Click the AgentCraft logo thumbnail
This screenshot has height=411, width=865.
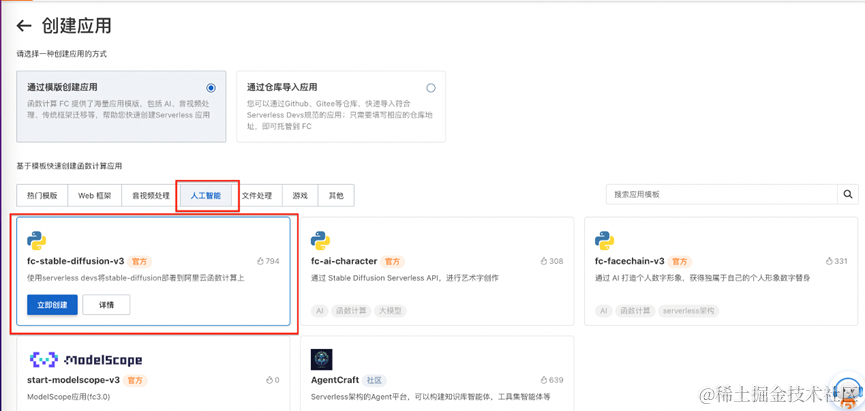(322, 359)
